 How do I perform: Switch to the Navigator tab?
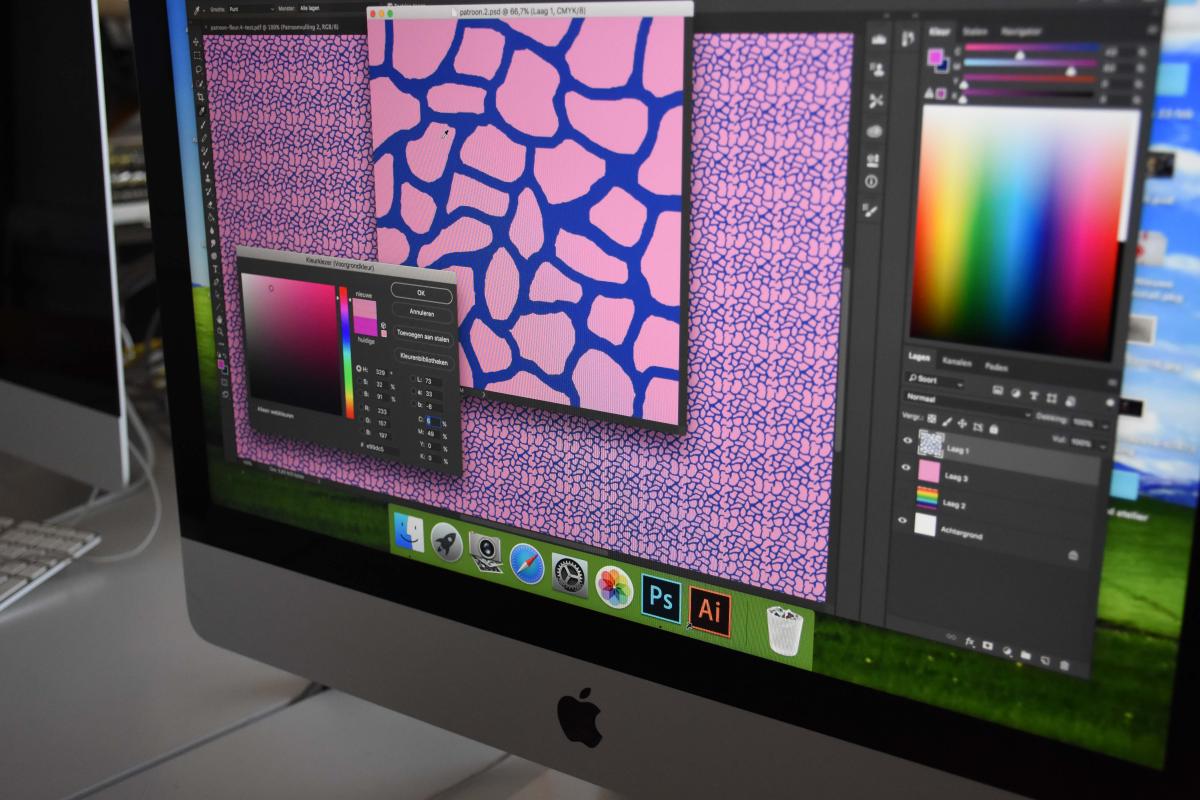(x=1021, y=32)
